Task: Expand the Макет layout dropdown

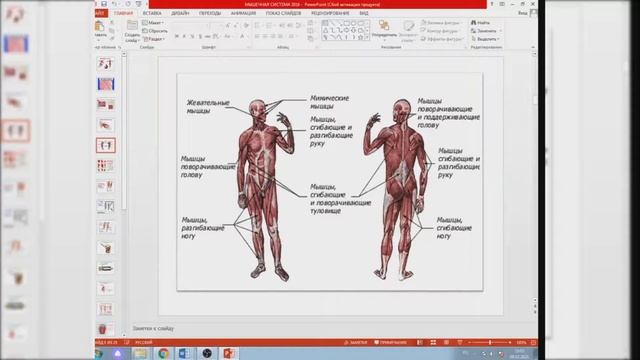Action: click(x=153, y=23)
